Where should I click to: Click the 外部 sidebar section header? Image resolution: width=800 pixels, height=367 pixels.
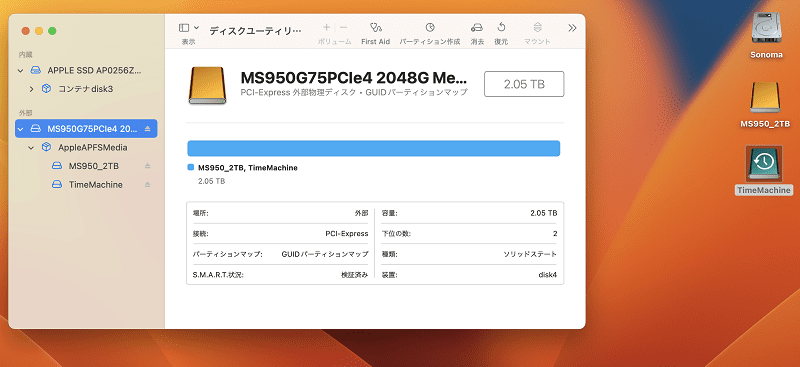(x=26, y=113)
